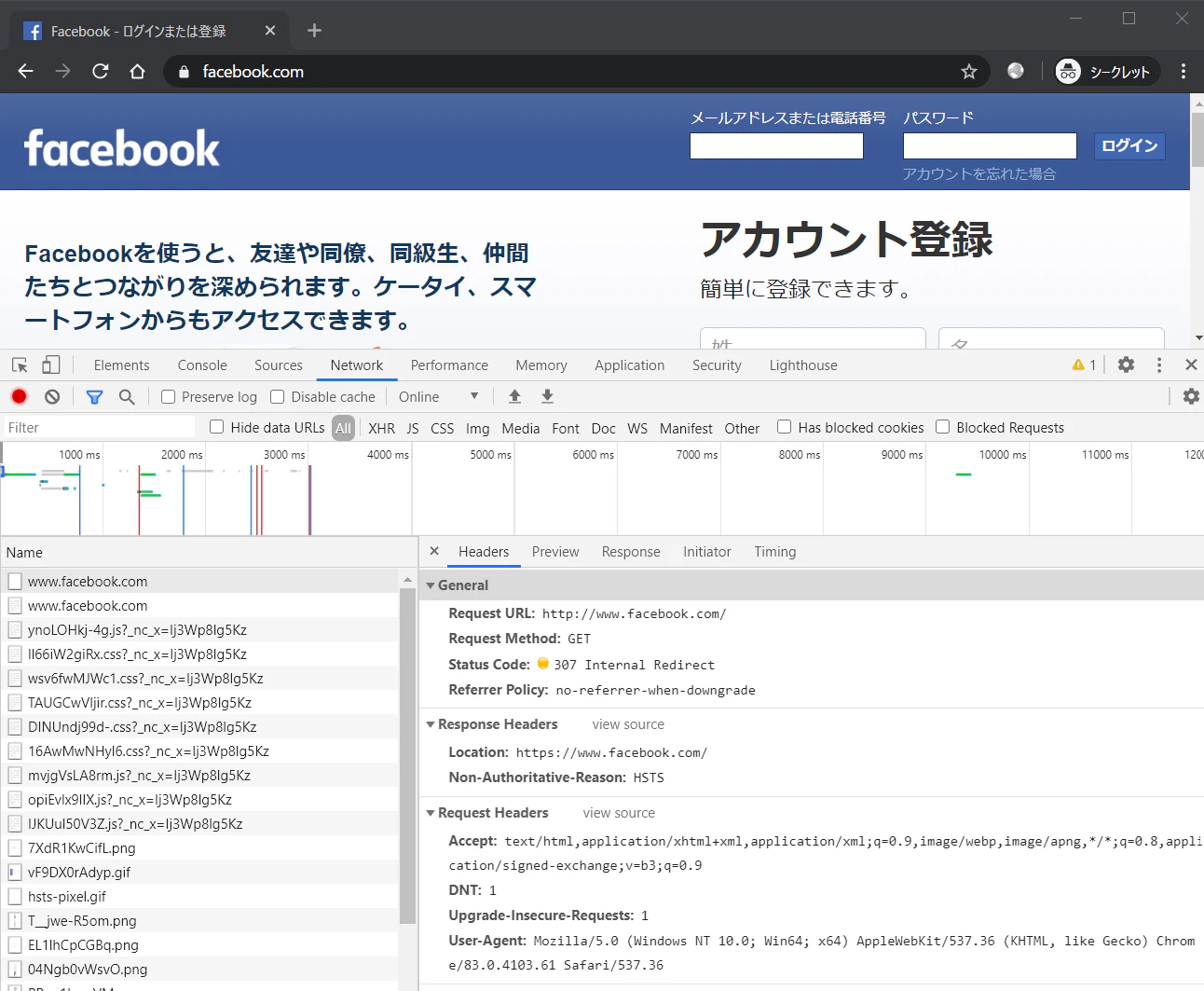The width and height of the screenshot is (1204, 991).
Task: Open DevTools settings gear
Action: pyautogui.click(x=1127, y=365)
